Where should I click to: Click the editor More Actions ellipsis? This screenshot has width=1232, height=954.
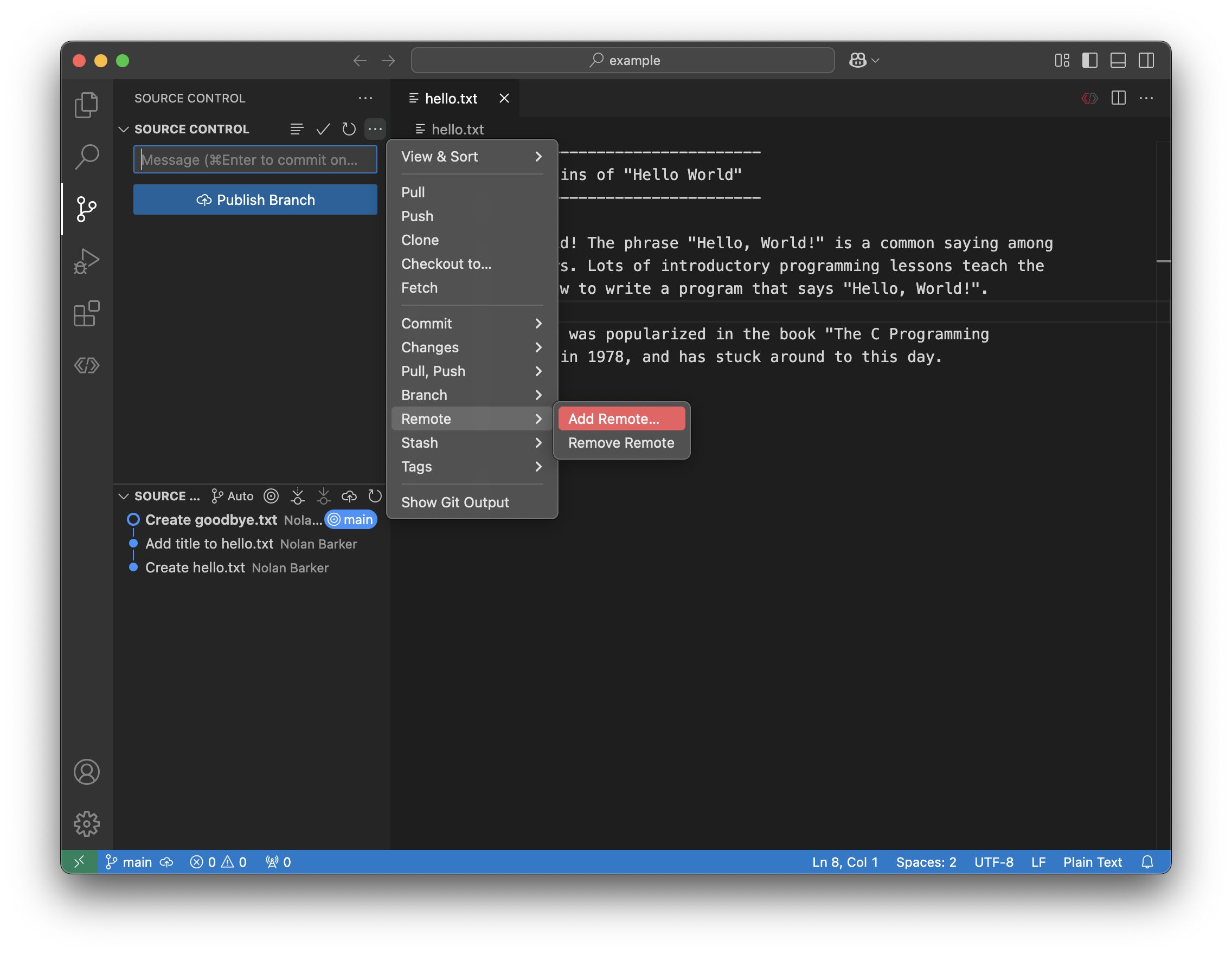tap(1146, 98)
